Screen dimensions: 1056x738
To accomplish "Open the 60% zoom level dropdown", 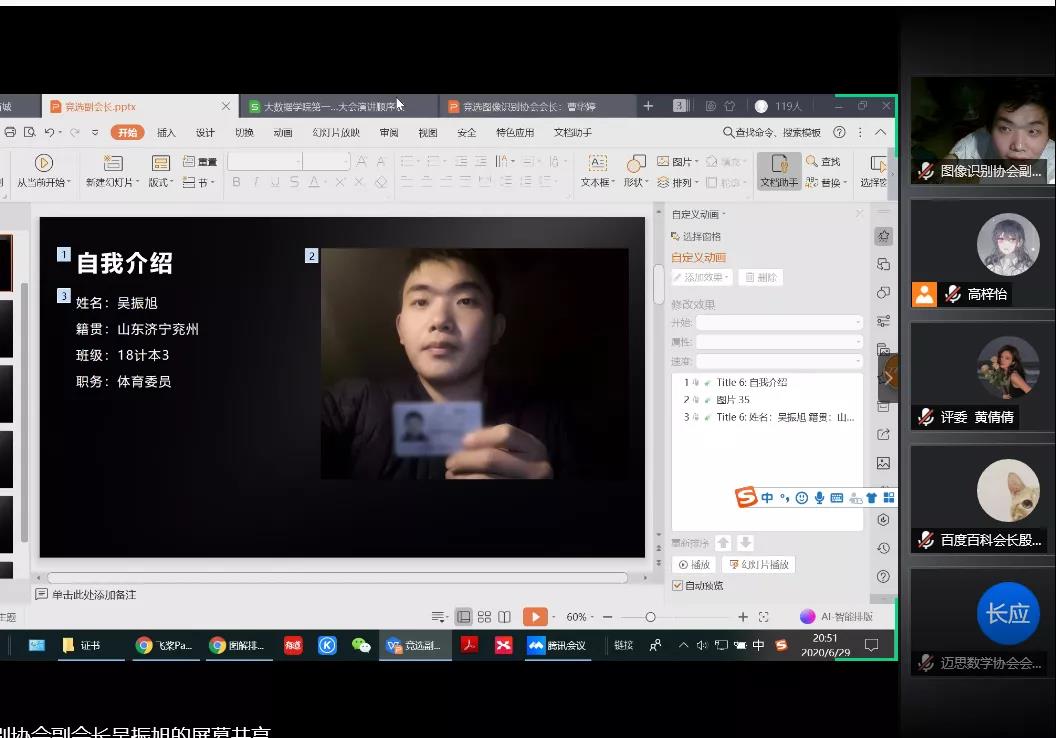I will [579, 617].
